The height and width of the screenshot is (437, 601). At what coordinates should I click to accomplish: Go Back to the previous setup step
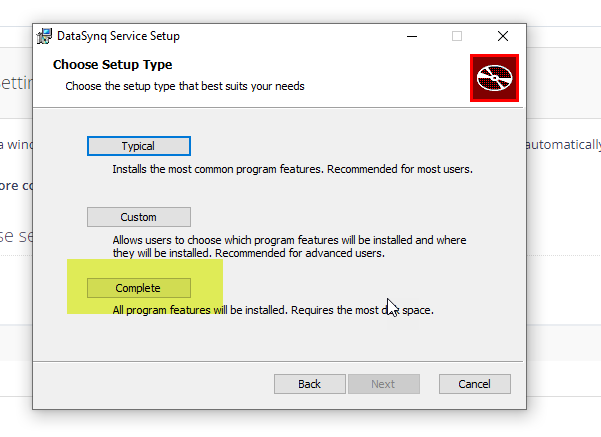tap(310, 384)
